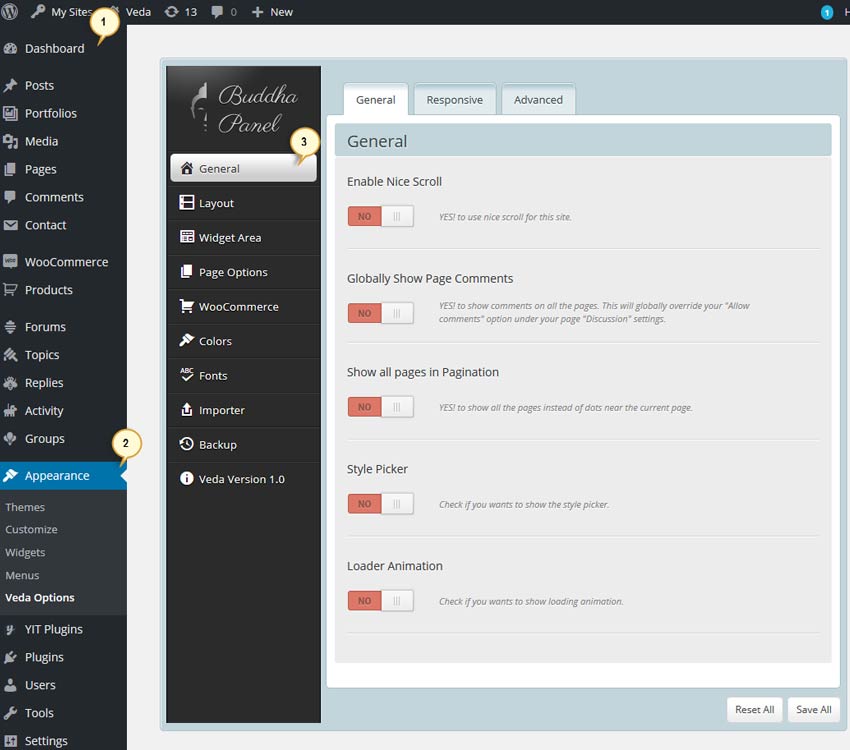Open the Importer panel
Image resolution: width=850 pixels, height=750 pixels.
(188, 410)
